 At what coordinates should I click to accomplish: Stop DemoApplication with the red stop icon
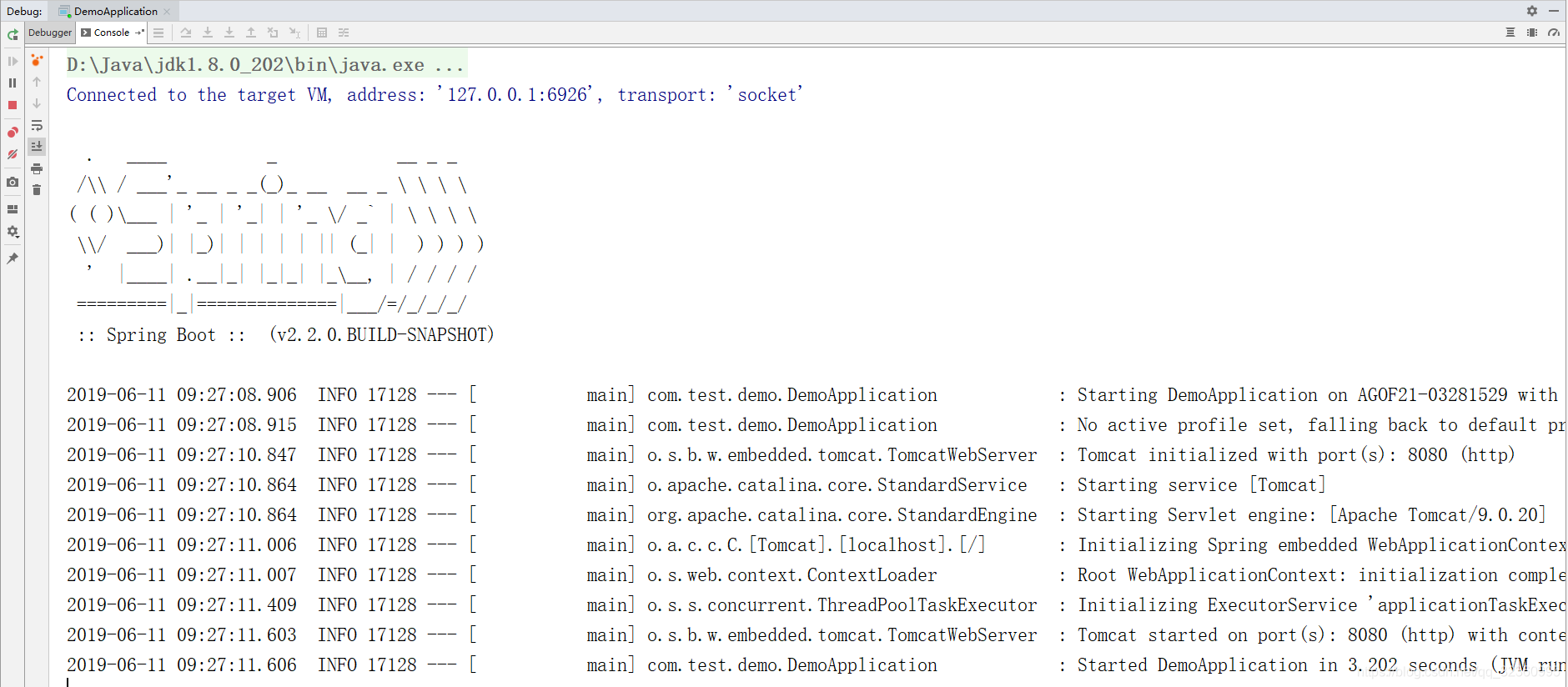pyautogui.click(x=13, y=105)
